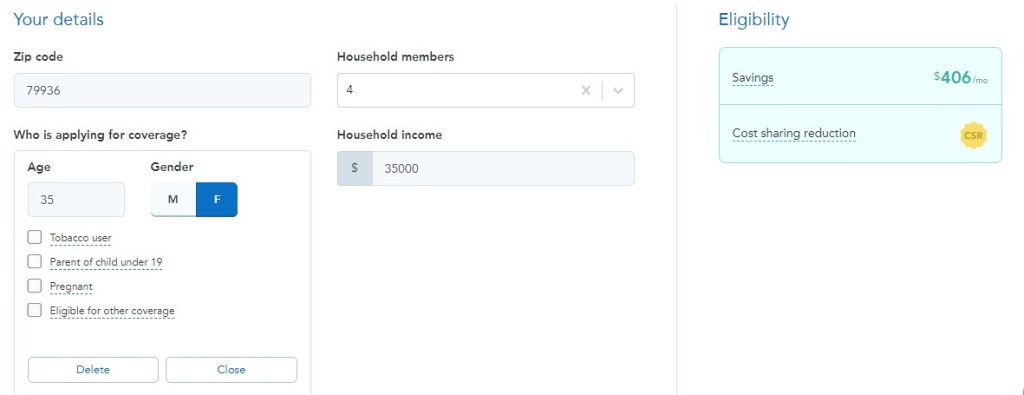Select M gender option
Viewport: 1024px width, 395px height.
click(x=173, y=200)
